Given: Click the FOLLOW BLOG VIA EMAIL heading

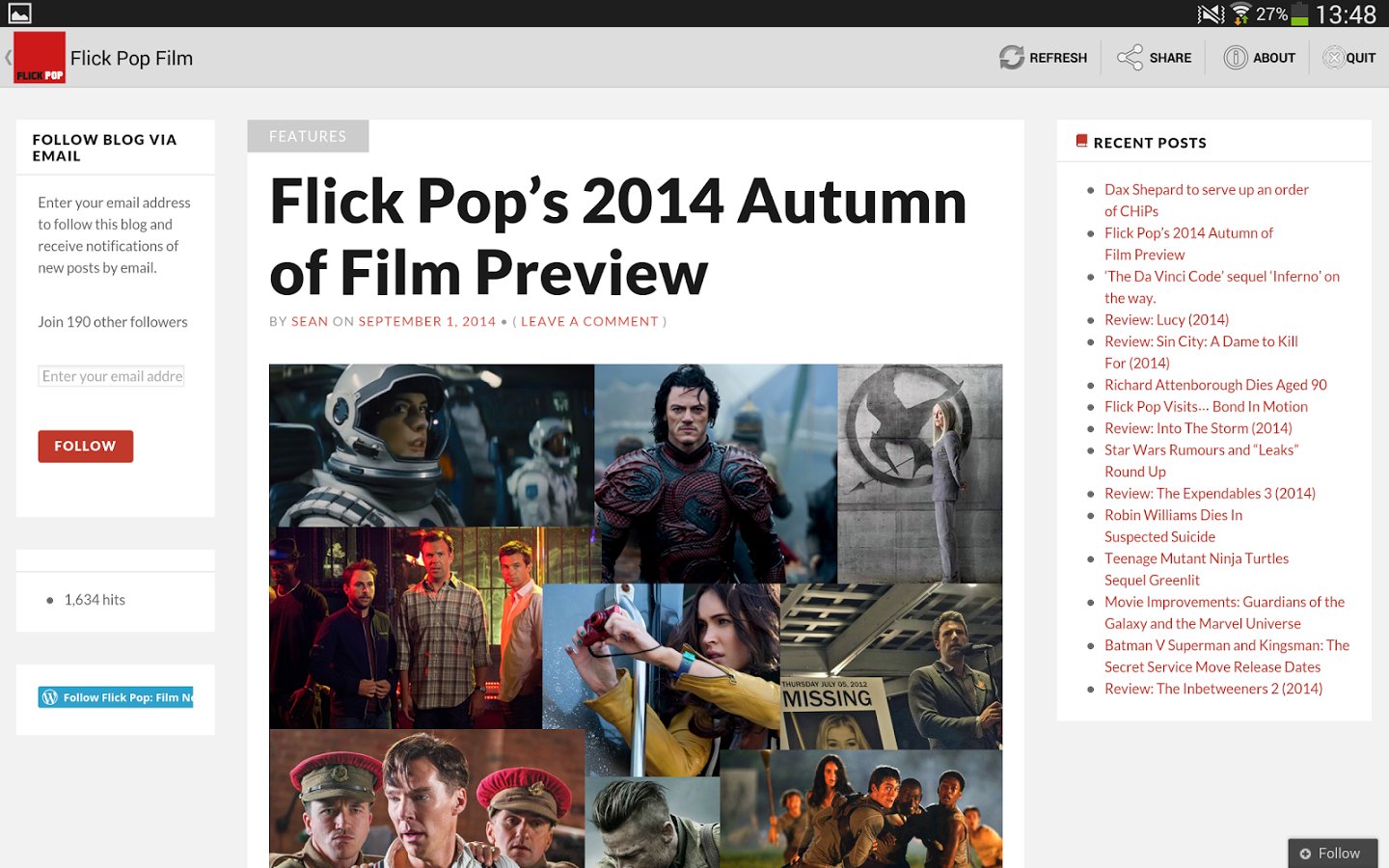Looking at the screenshot, I should [x=104, y=148].
